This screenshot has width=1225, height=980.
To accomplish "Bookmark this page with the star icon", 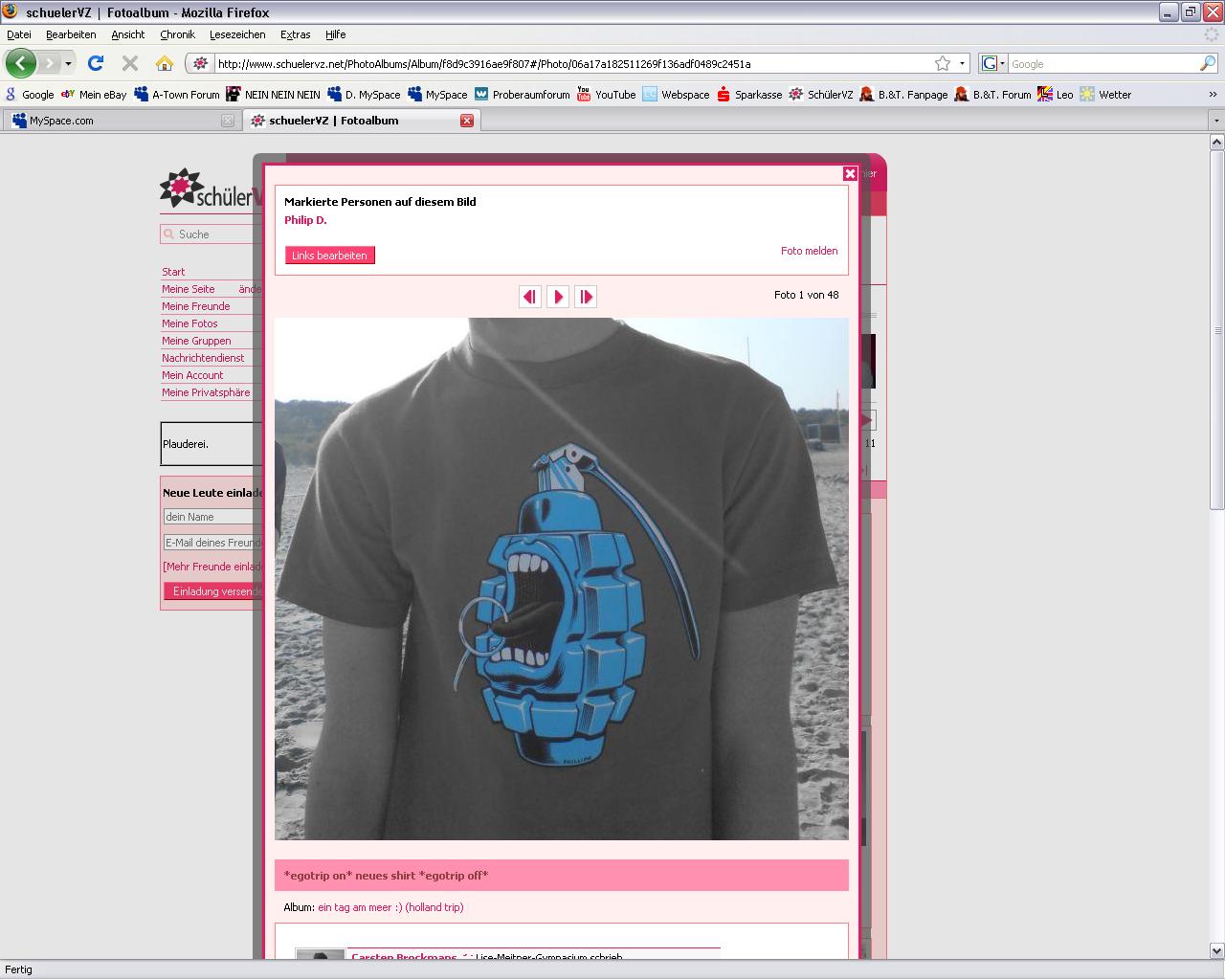I will (943, 64).
